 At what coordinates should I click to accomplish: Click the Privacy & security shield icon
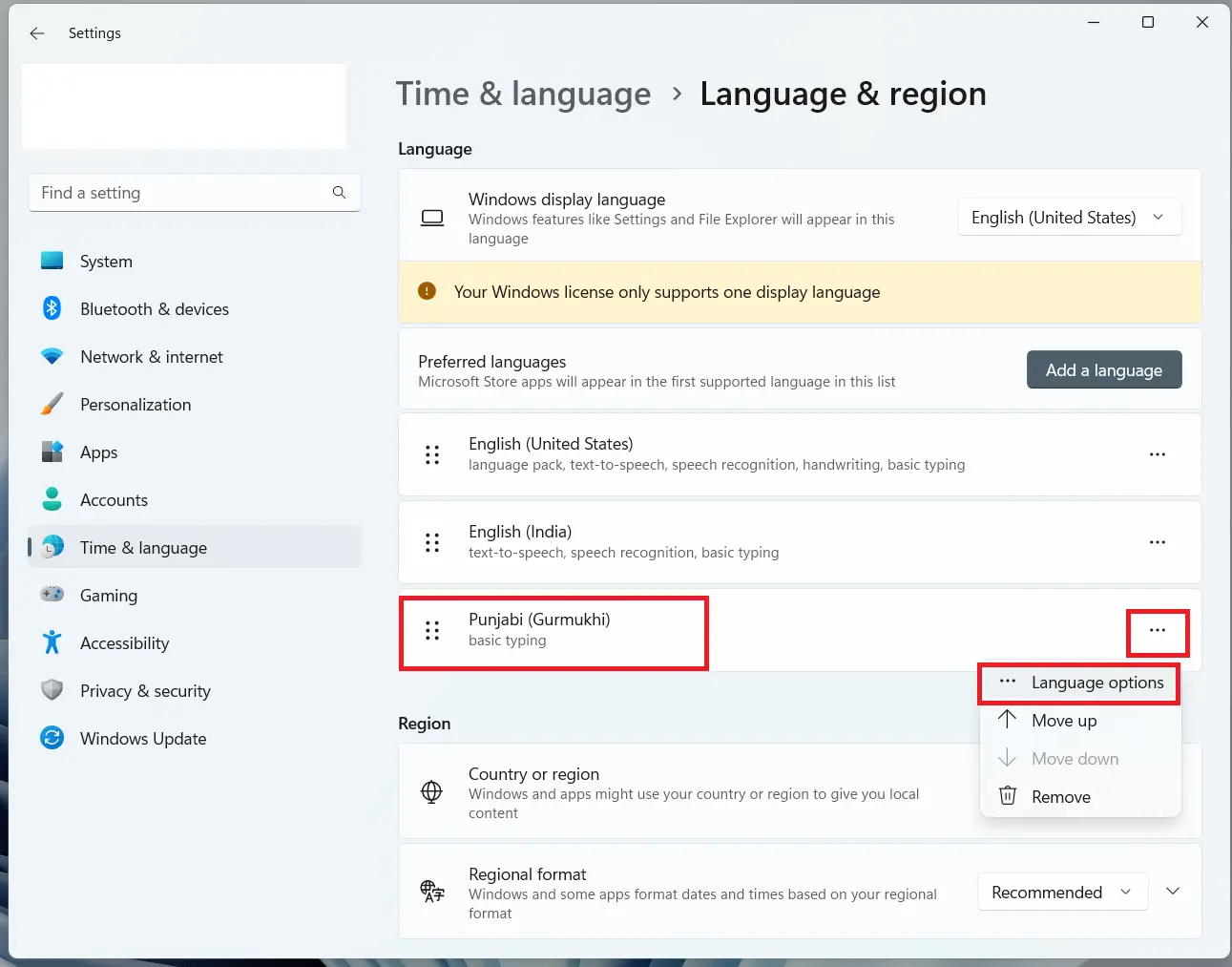click(52, 690)
